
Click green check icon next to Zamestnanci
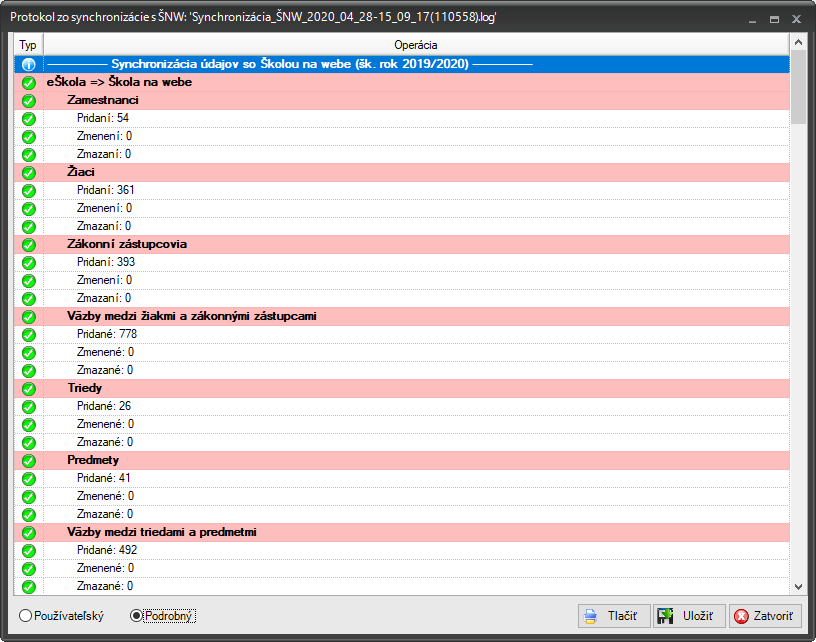[29, 100]
